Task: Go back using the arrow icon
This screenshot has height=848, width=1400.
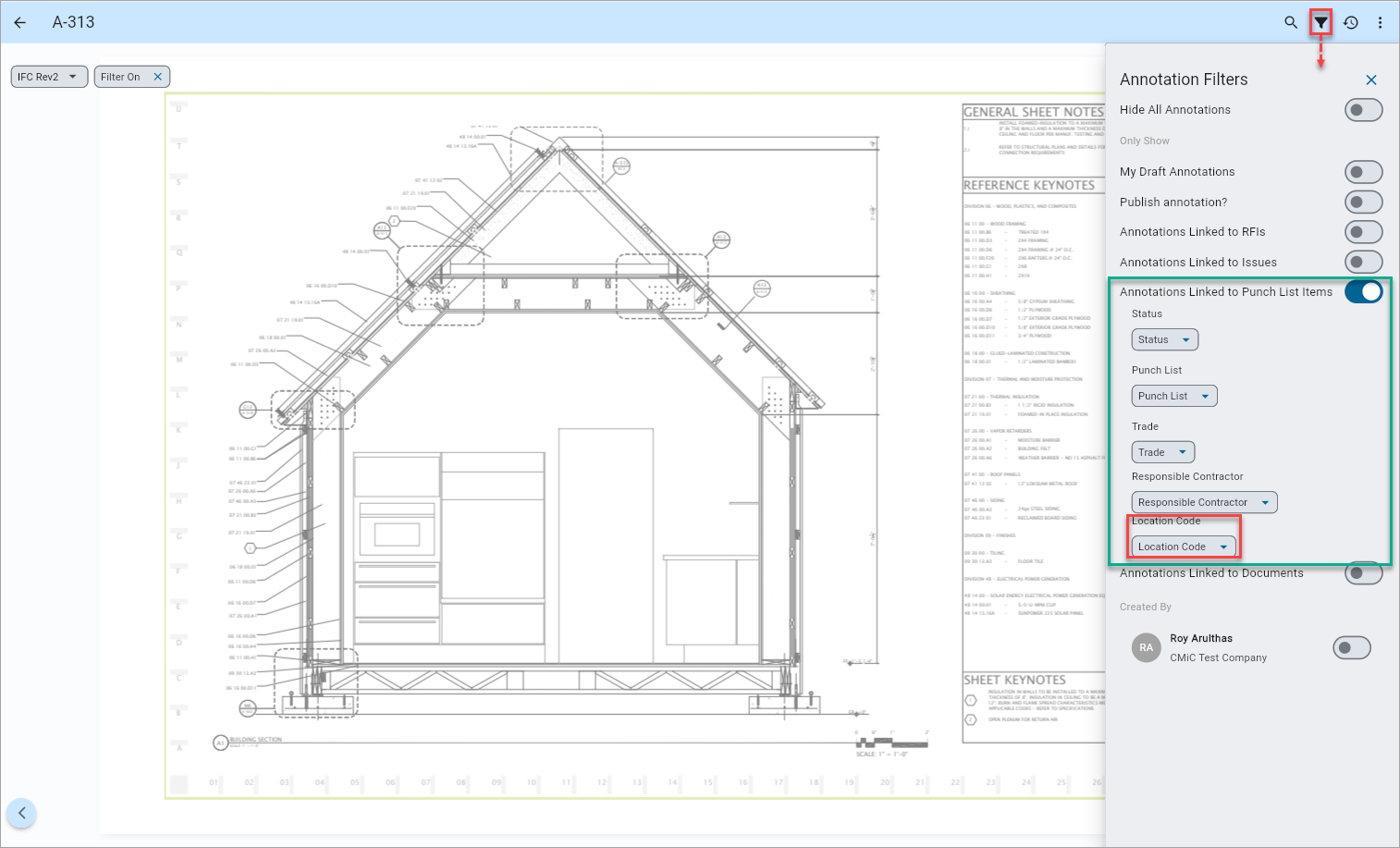Action: coord(20,22)
